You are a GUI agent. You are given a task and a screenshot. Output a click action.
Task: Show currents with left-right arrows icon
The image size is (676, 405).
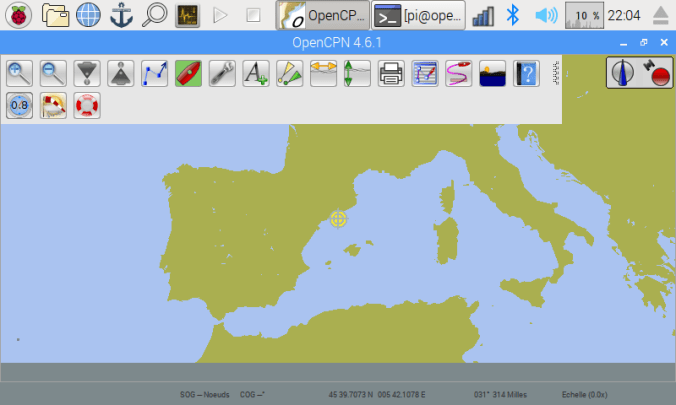point(323,73)
